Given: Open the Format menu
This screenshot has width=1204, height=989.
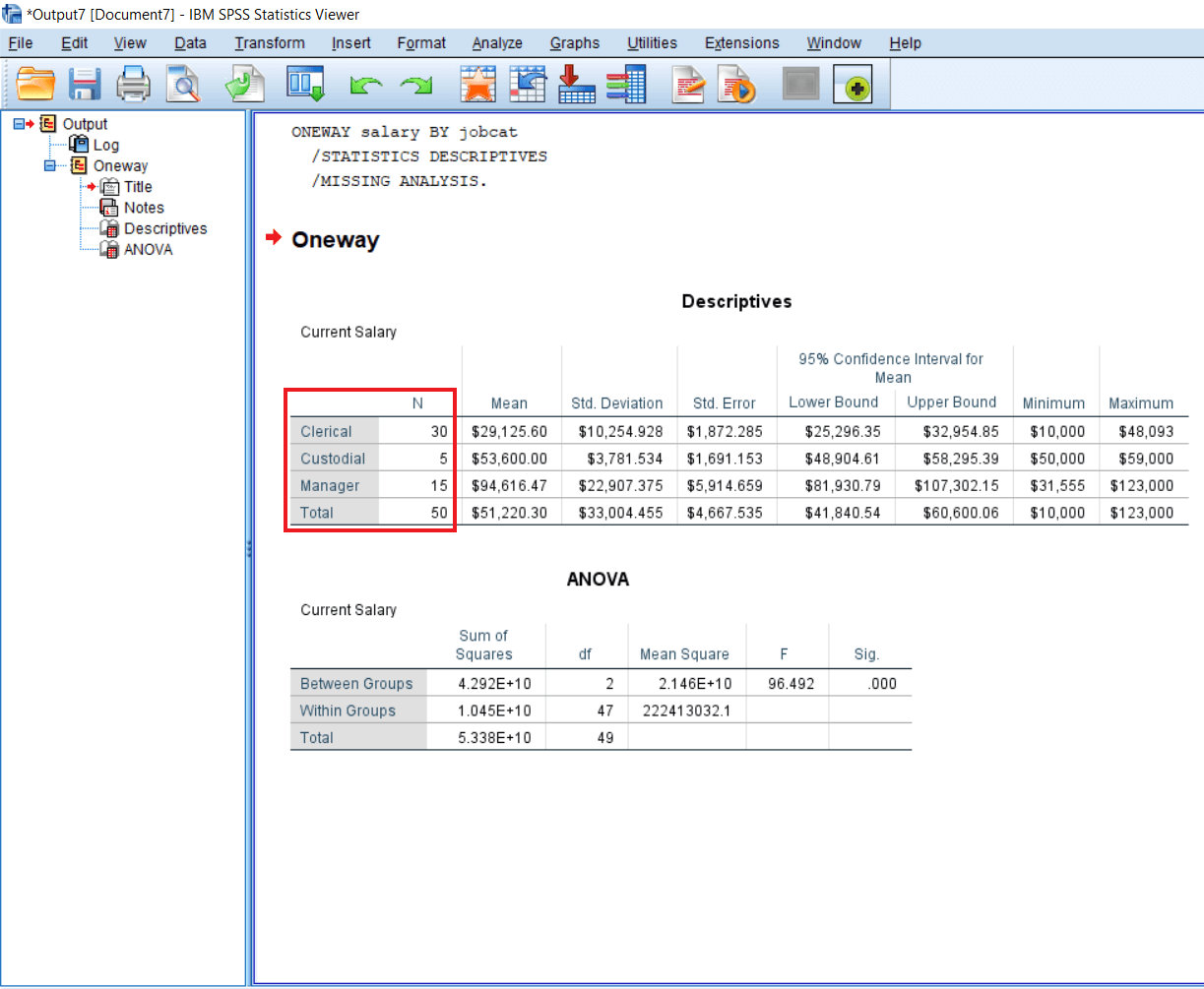Looking at the screenshot, I should pyautogui.click(x=421, y=43).
